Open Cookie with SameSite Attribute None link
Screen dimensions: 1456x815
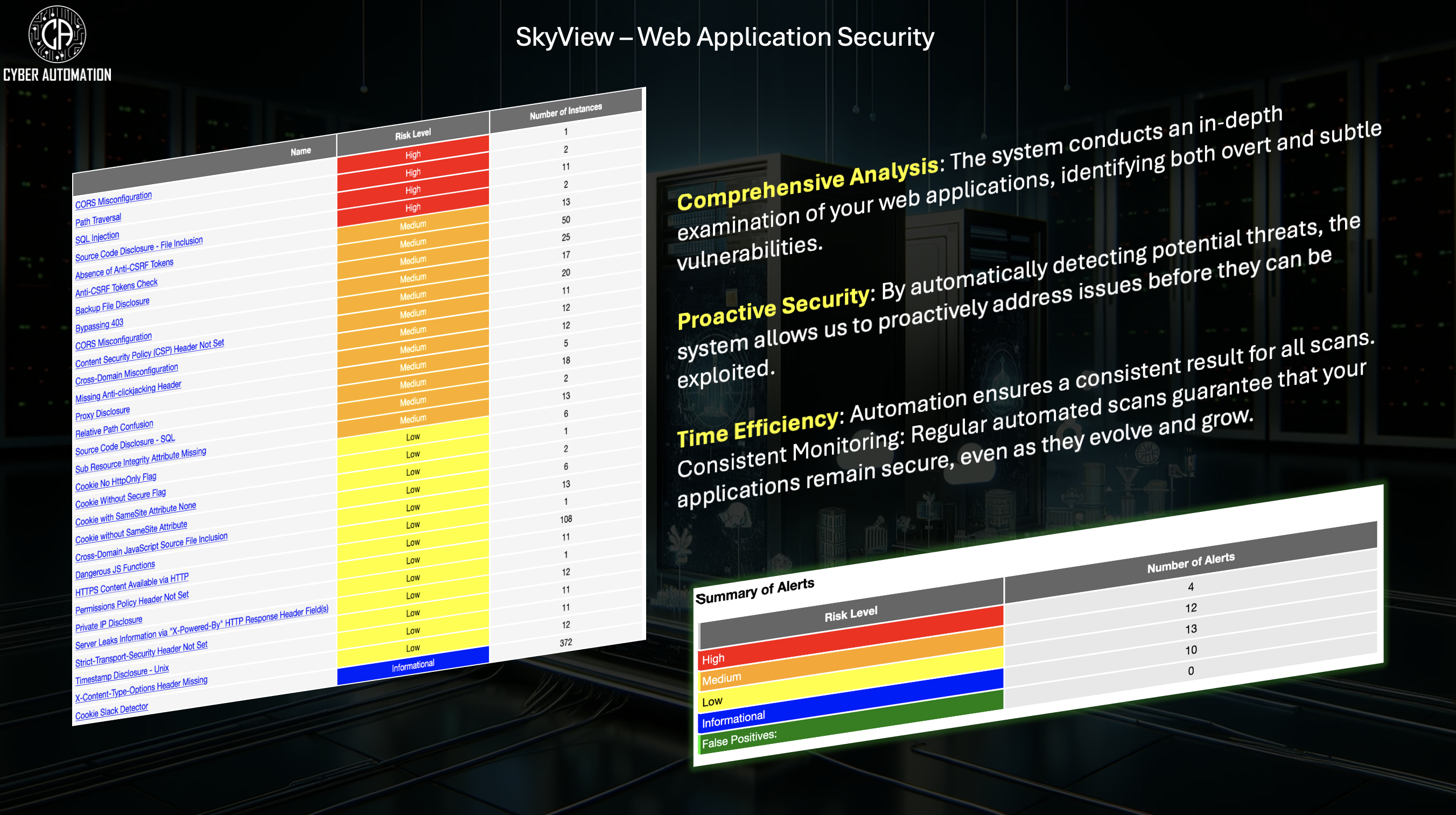click(x=136, y=514)
